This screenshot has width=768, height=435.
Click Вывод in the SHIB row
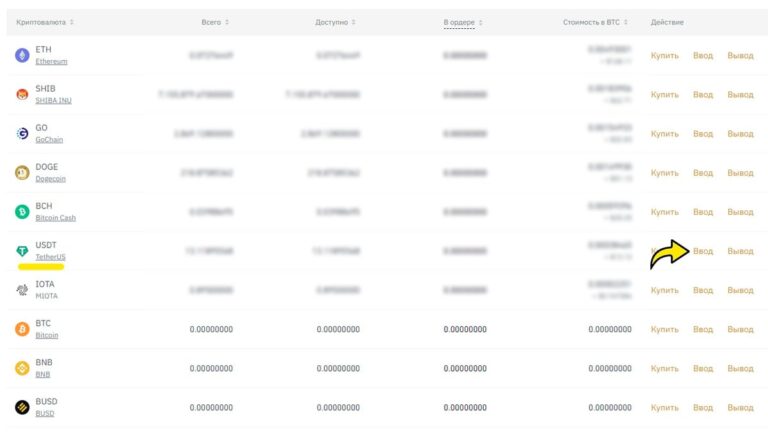click(x=740, y=95)
